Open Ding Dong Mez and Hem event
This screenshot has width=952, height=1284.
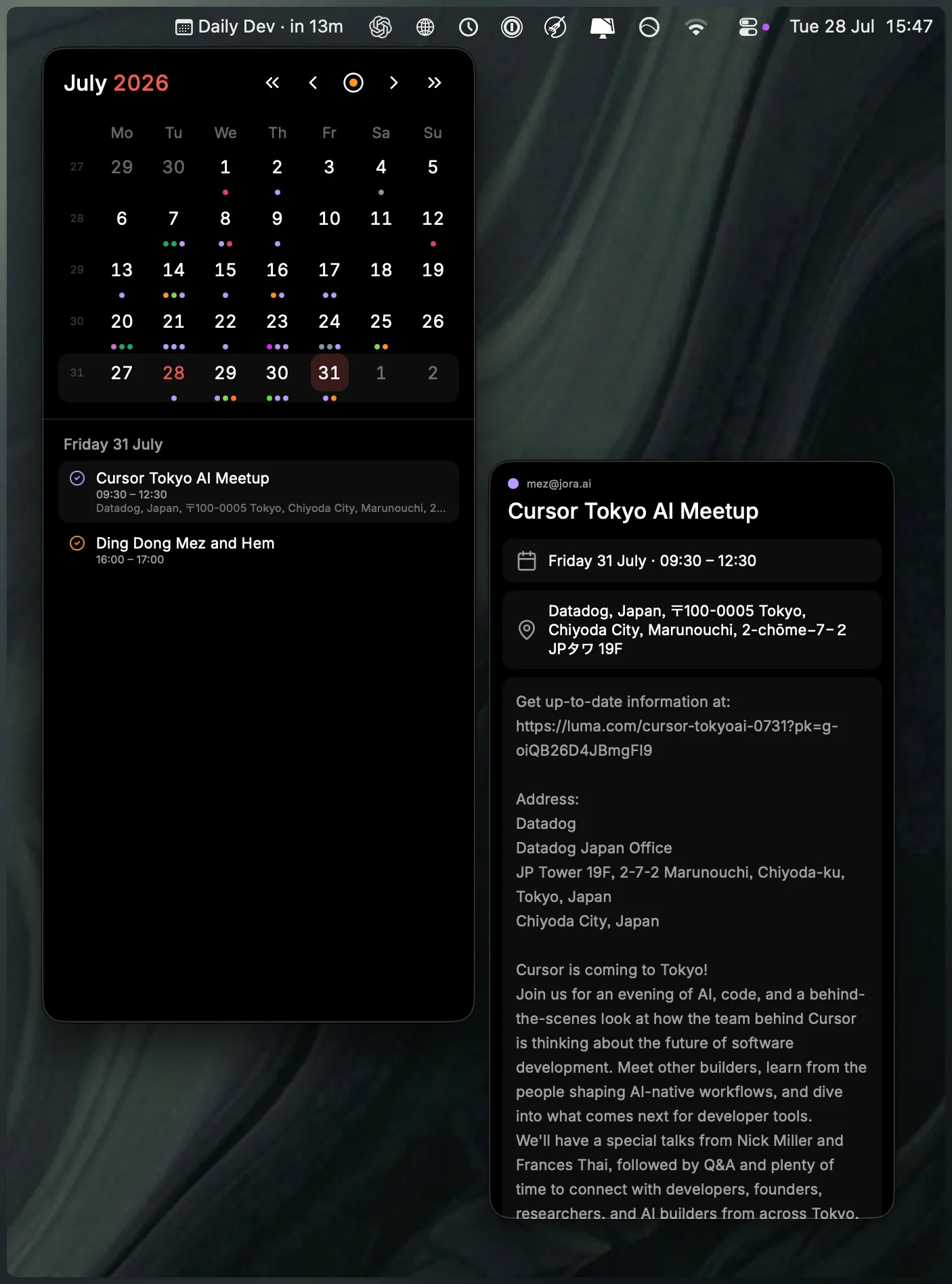pos(259,550)
